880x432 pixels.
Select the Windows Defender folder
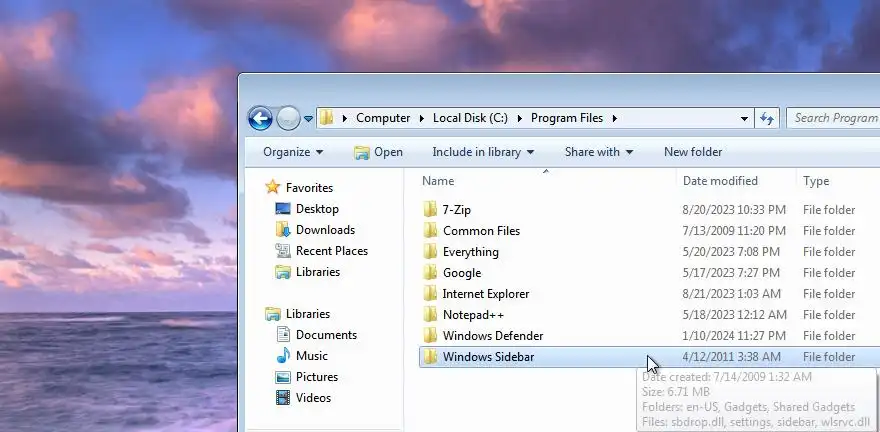[x=493, y=336]
